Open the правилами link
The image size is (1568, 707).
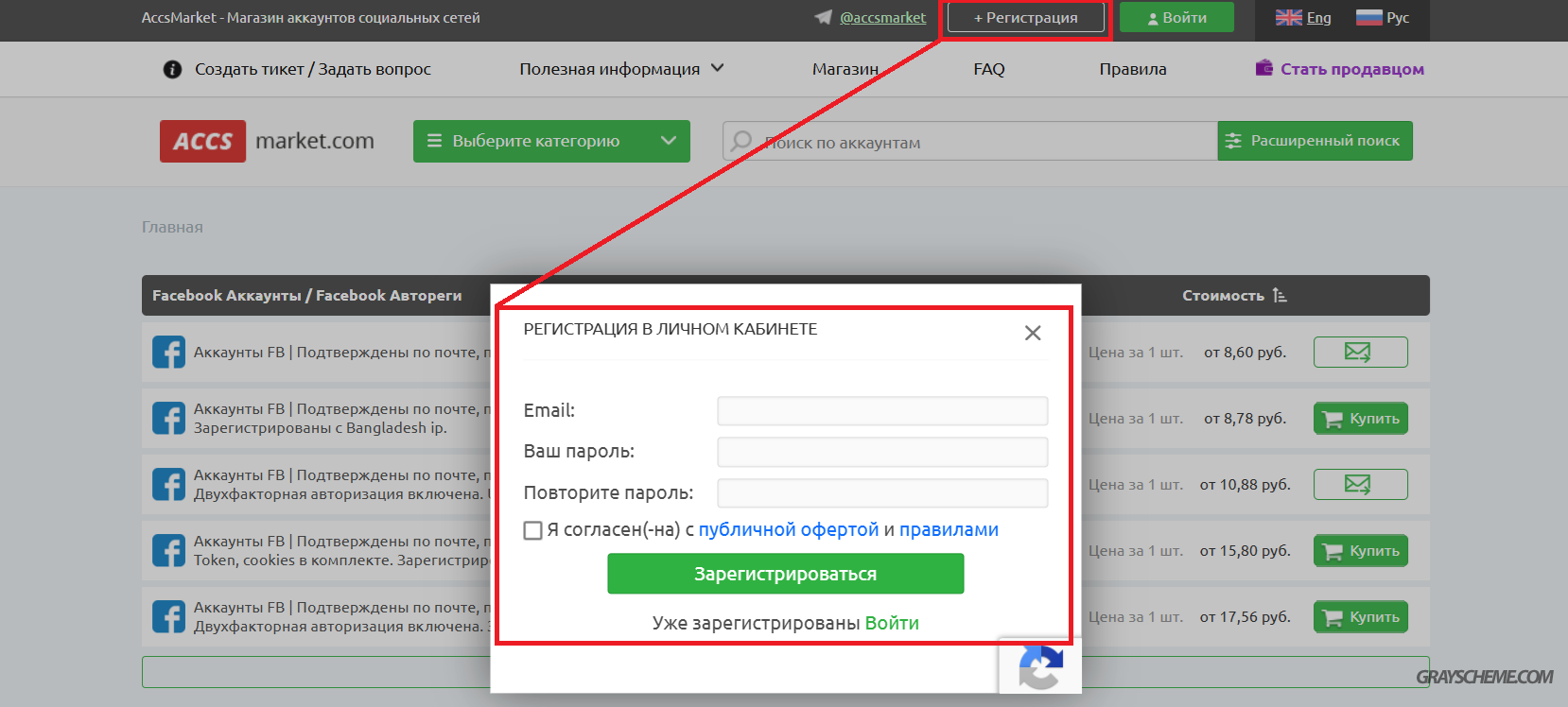[949, 530]
